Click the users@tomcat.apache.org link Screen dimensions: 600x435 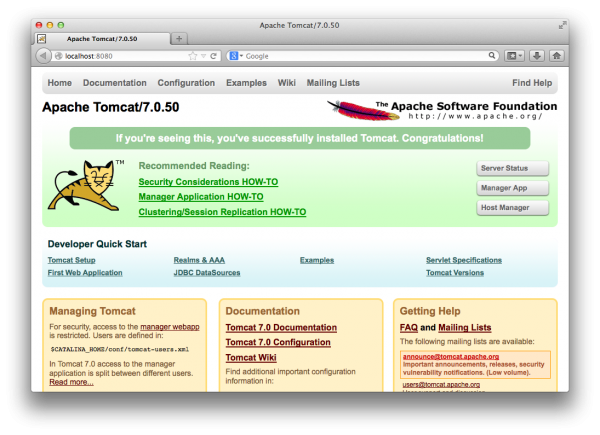click(441, 384)
